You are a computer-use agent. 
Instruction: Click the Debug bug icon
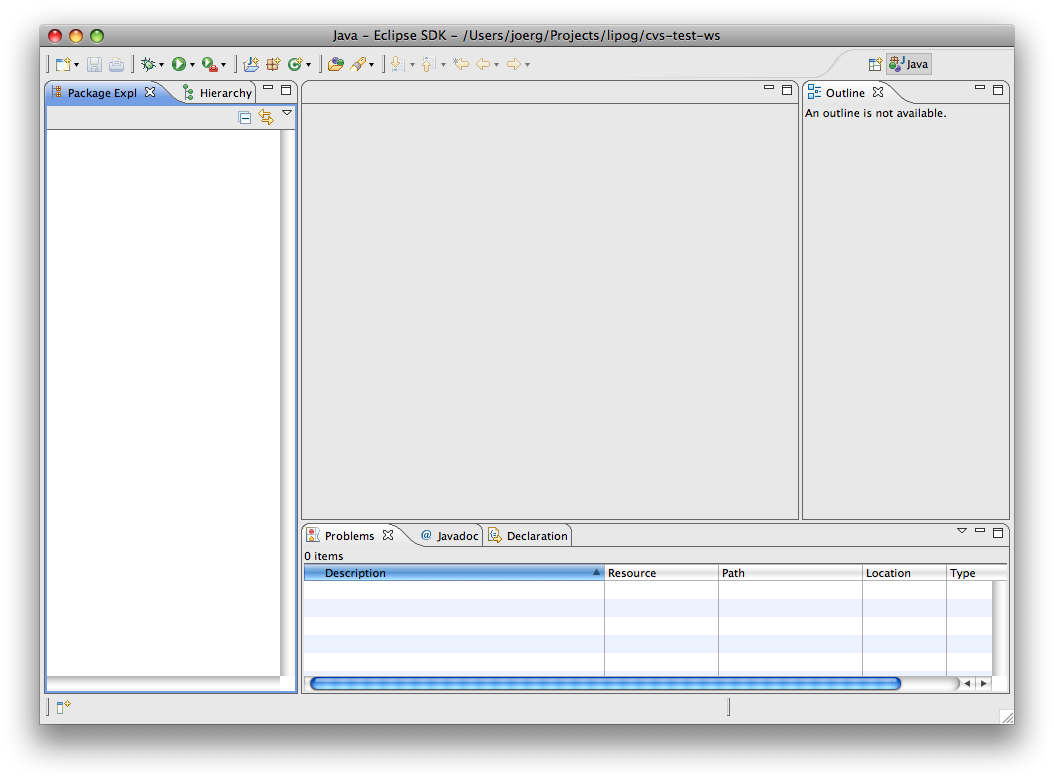(x=148, y=64)
